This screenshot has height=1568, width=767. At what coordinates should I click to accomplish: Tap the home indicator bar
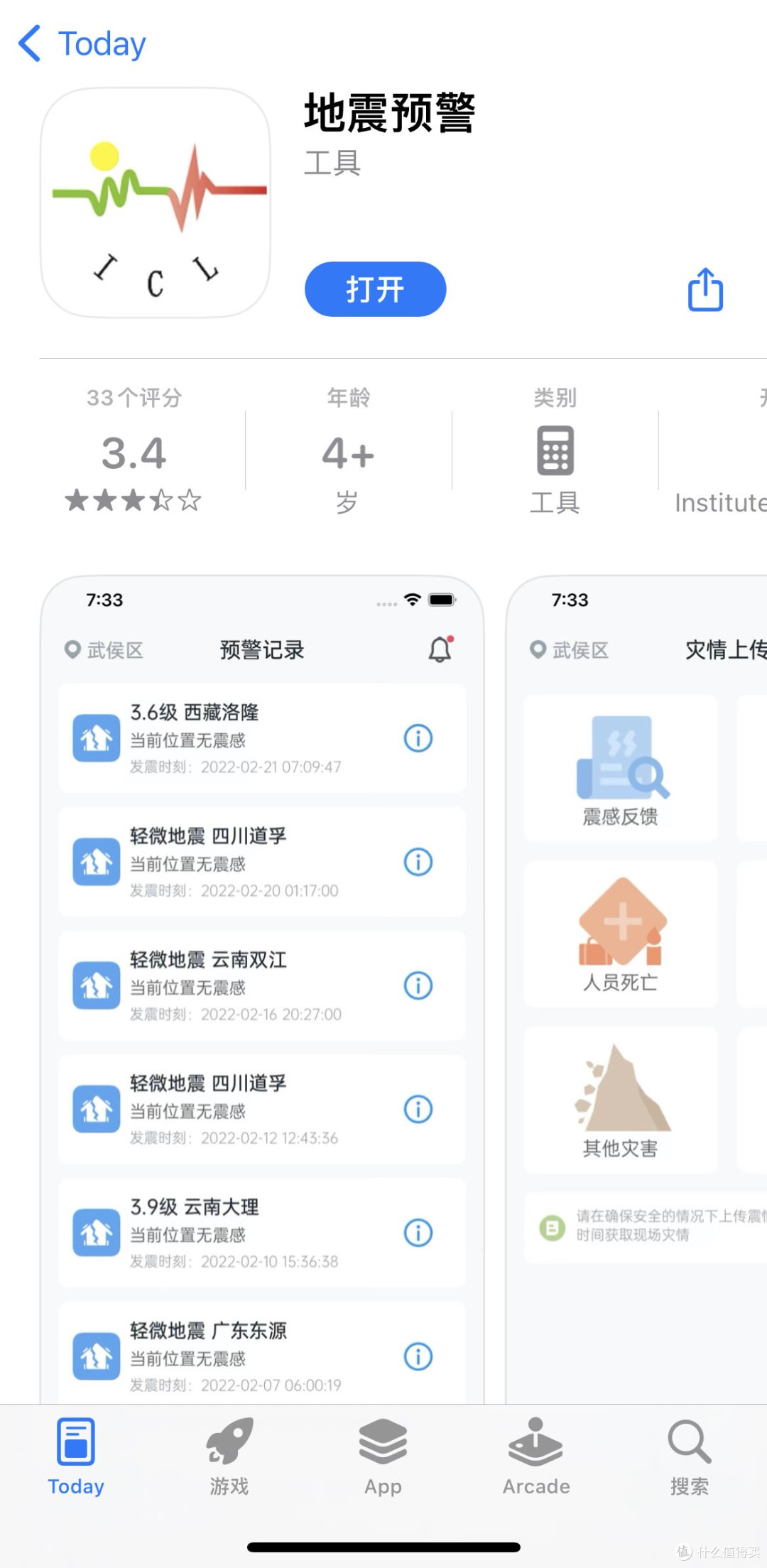[x=383, y=1547]
